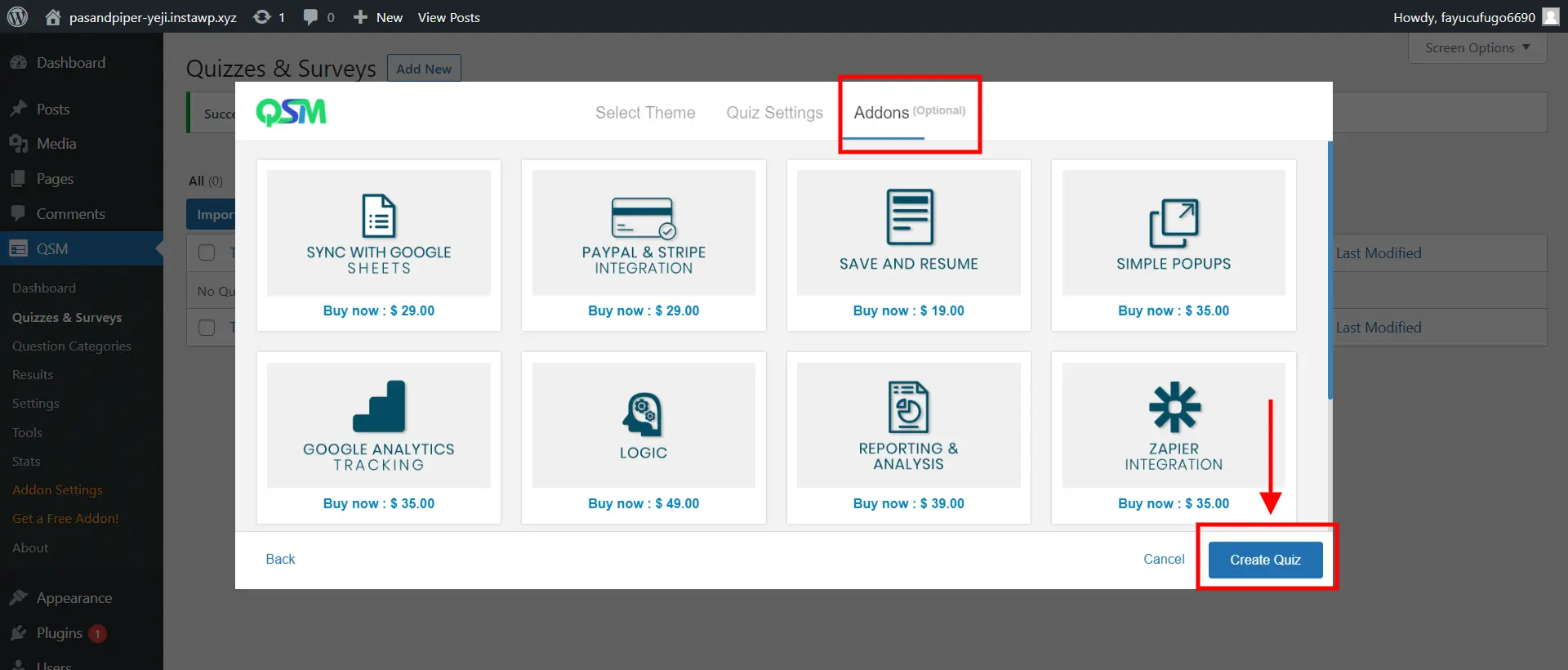Buy Google Analytics Tracking for $35.00
The height and width of the screenshot is (670, 1568).
379,503
